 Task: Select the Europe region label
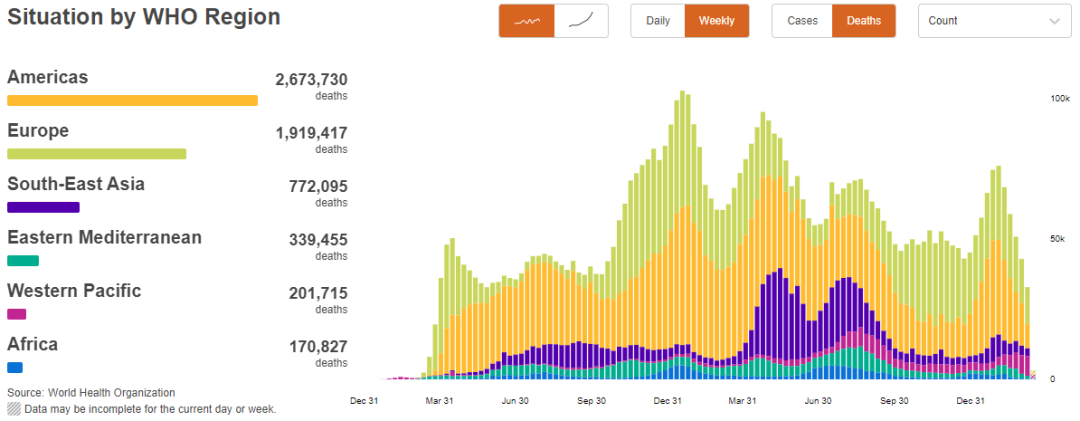[x=38, y=131]
